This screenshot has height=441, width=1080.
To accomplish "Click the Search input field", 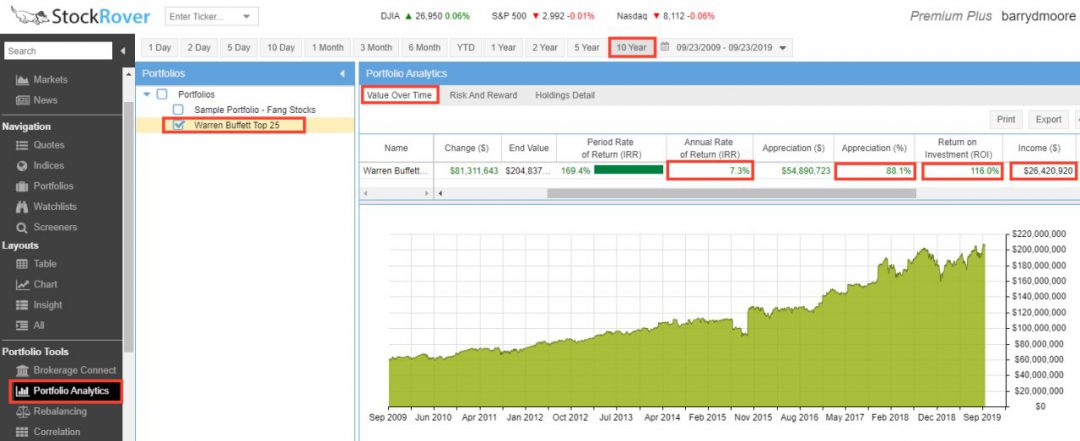I will coord(58,51).
